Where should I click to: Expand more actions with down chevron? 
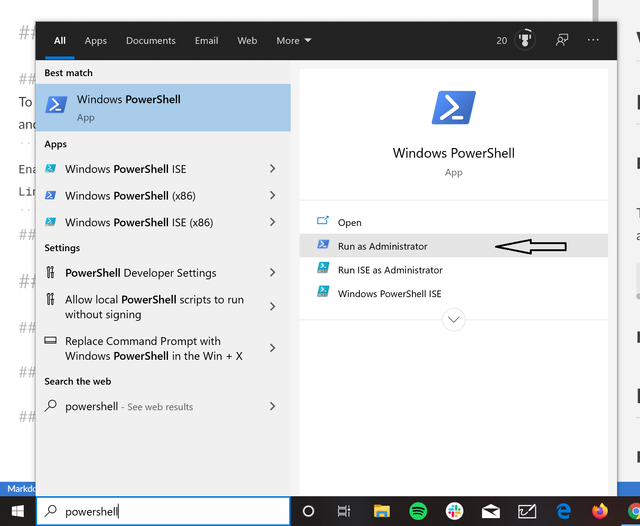click(x=453, y=320)
